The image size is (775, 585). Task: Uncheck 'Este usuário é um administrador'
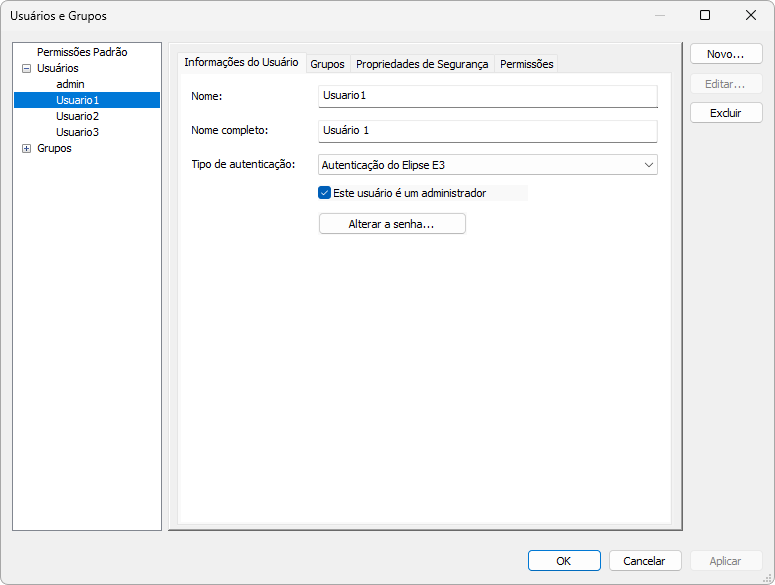point(325,193)
